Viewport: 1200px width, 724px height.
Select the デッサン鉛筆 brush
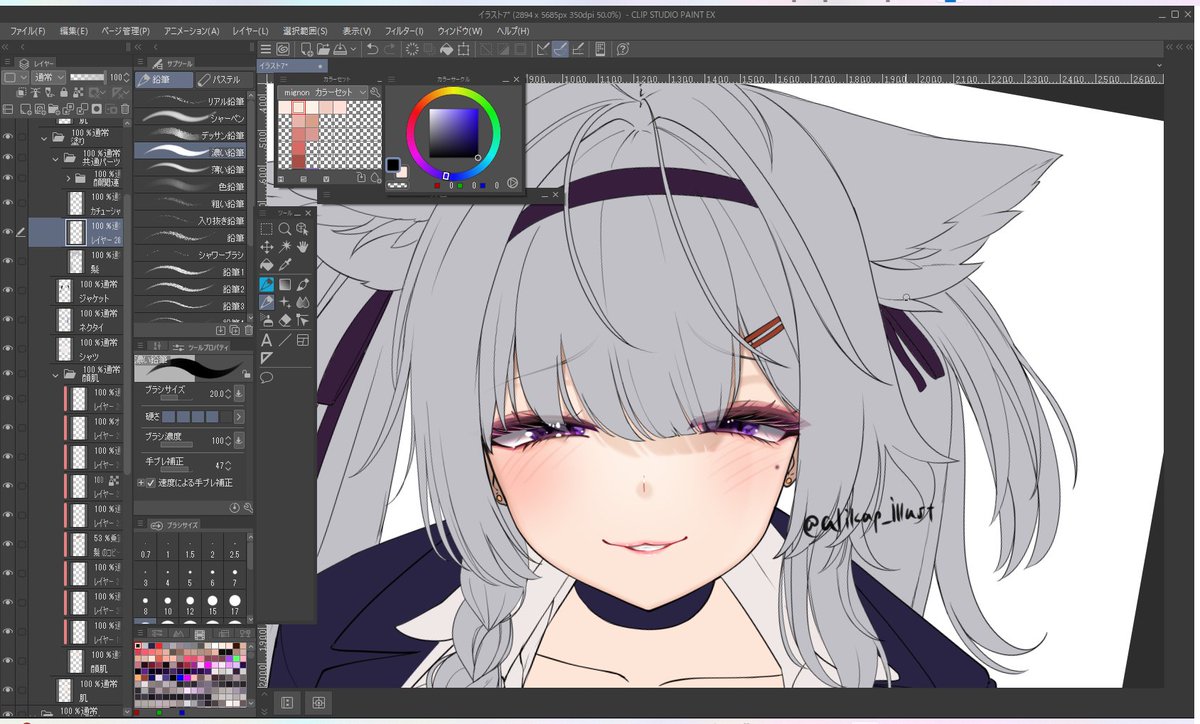(191, 135)
